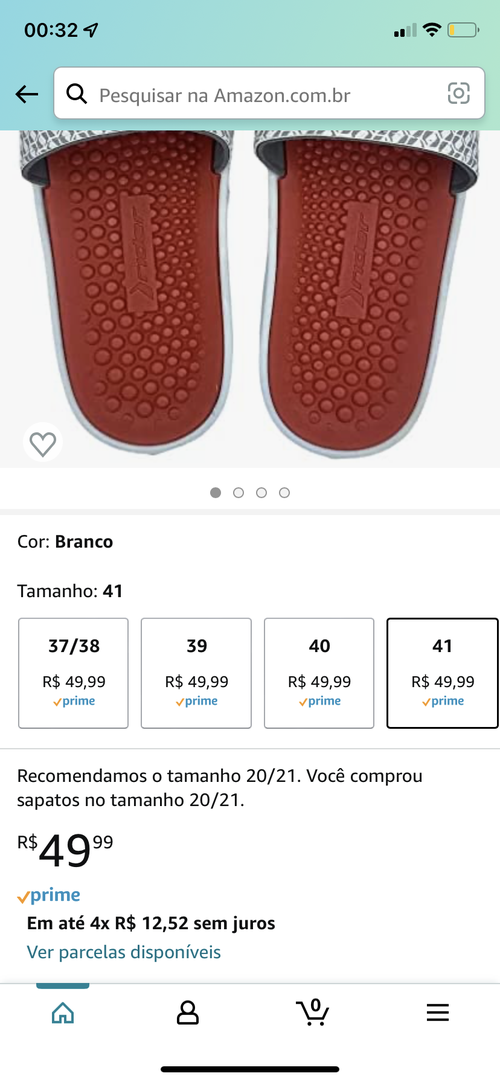500x1082 pixels.
Task: Open camera lens search icon
Action: point(459,93)
